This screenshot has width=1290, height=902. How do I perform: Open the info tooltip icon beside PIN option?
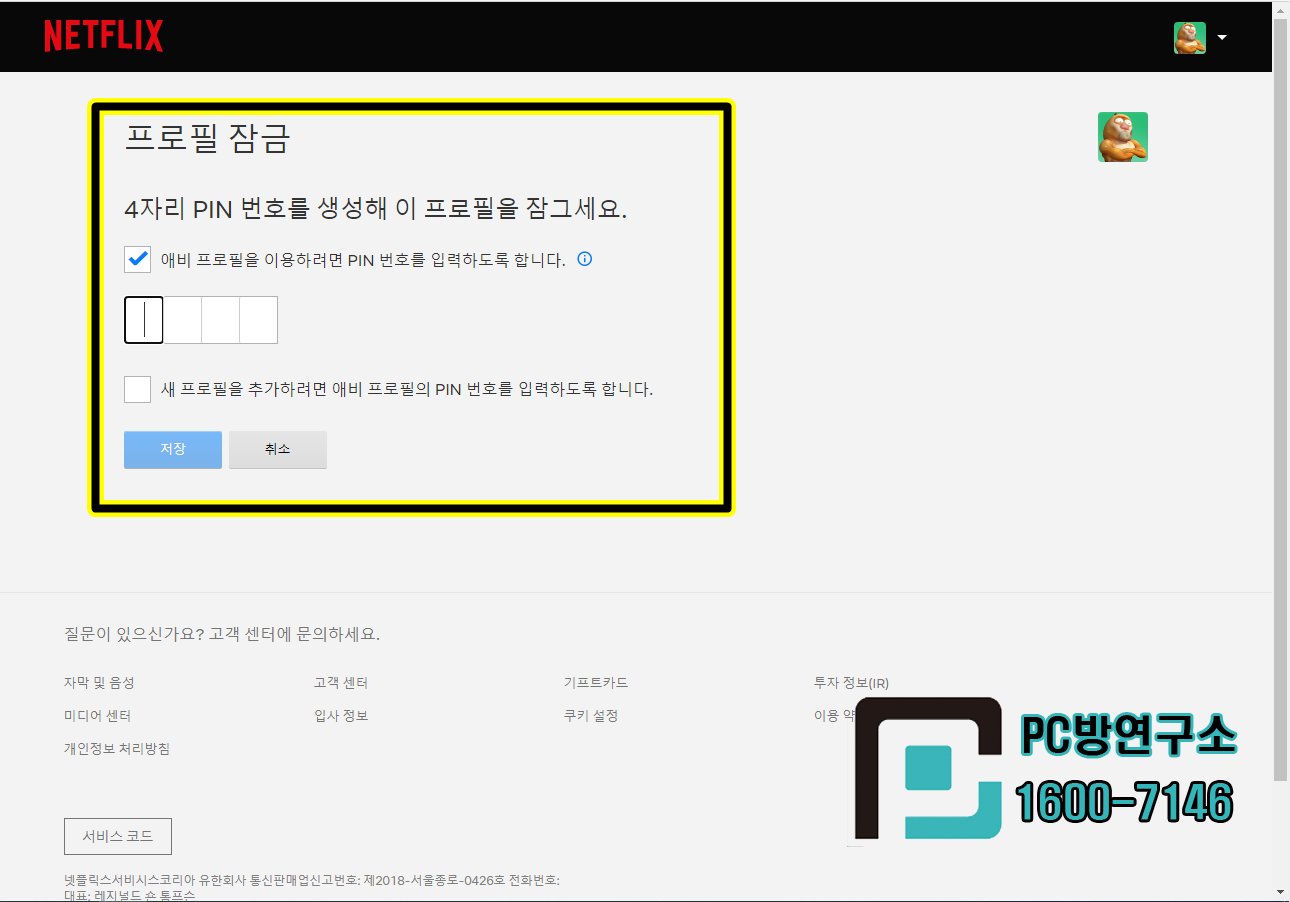(x=585, y=259)
